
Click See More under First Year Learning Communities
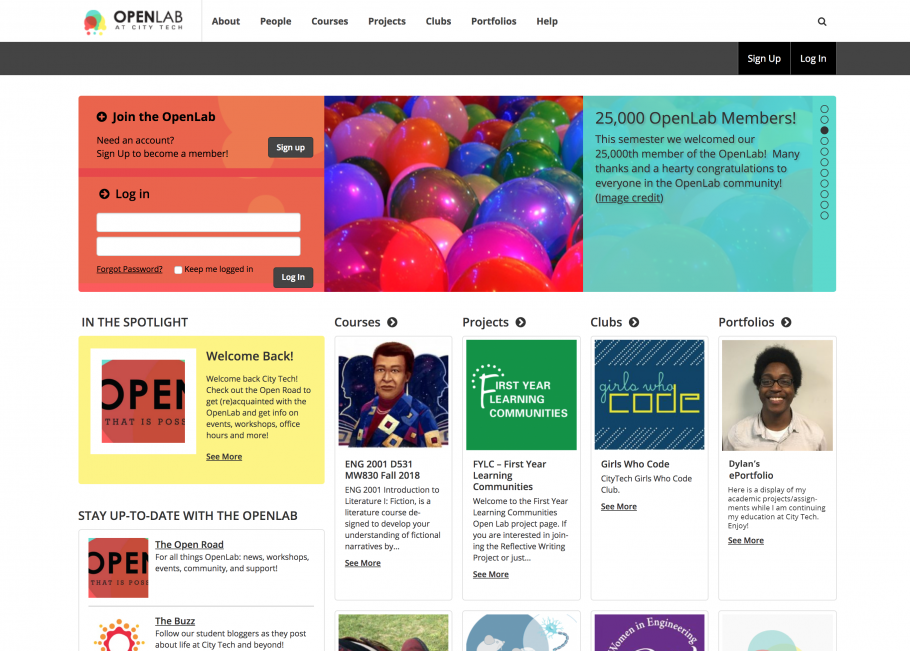(x=490, y=574)
